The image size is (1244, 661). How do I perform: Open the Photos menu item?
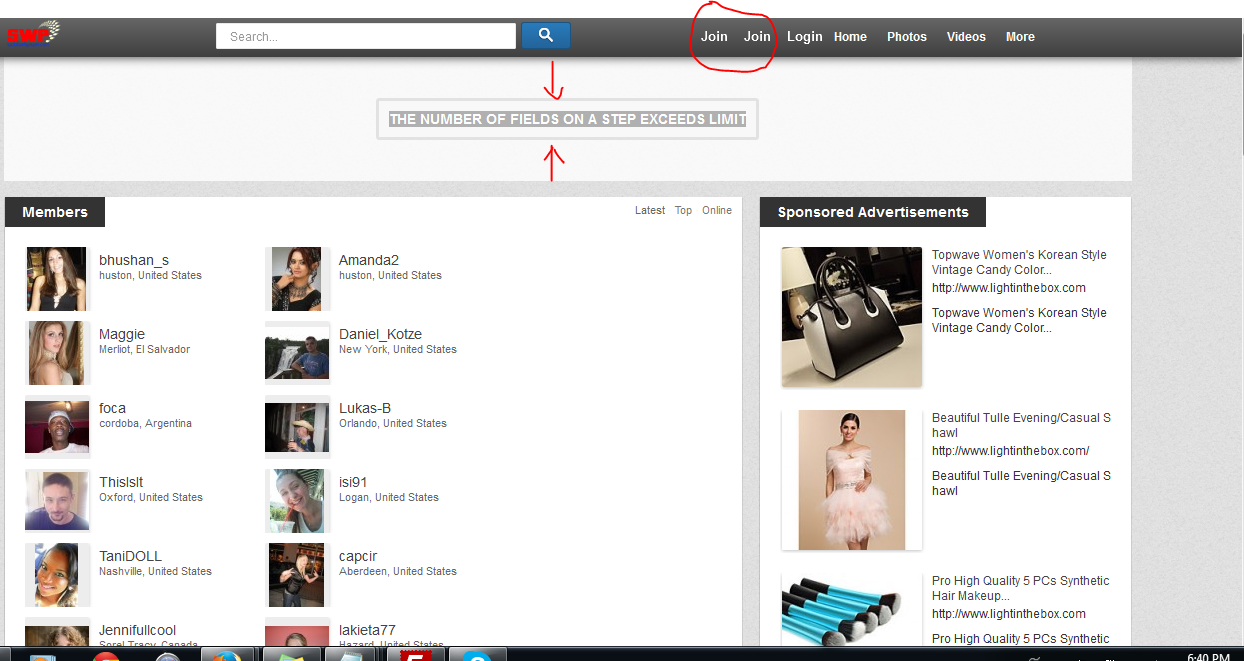click(x=906, y=37)
